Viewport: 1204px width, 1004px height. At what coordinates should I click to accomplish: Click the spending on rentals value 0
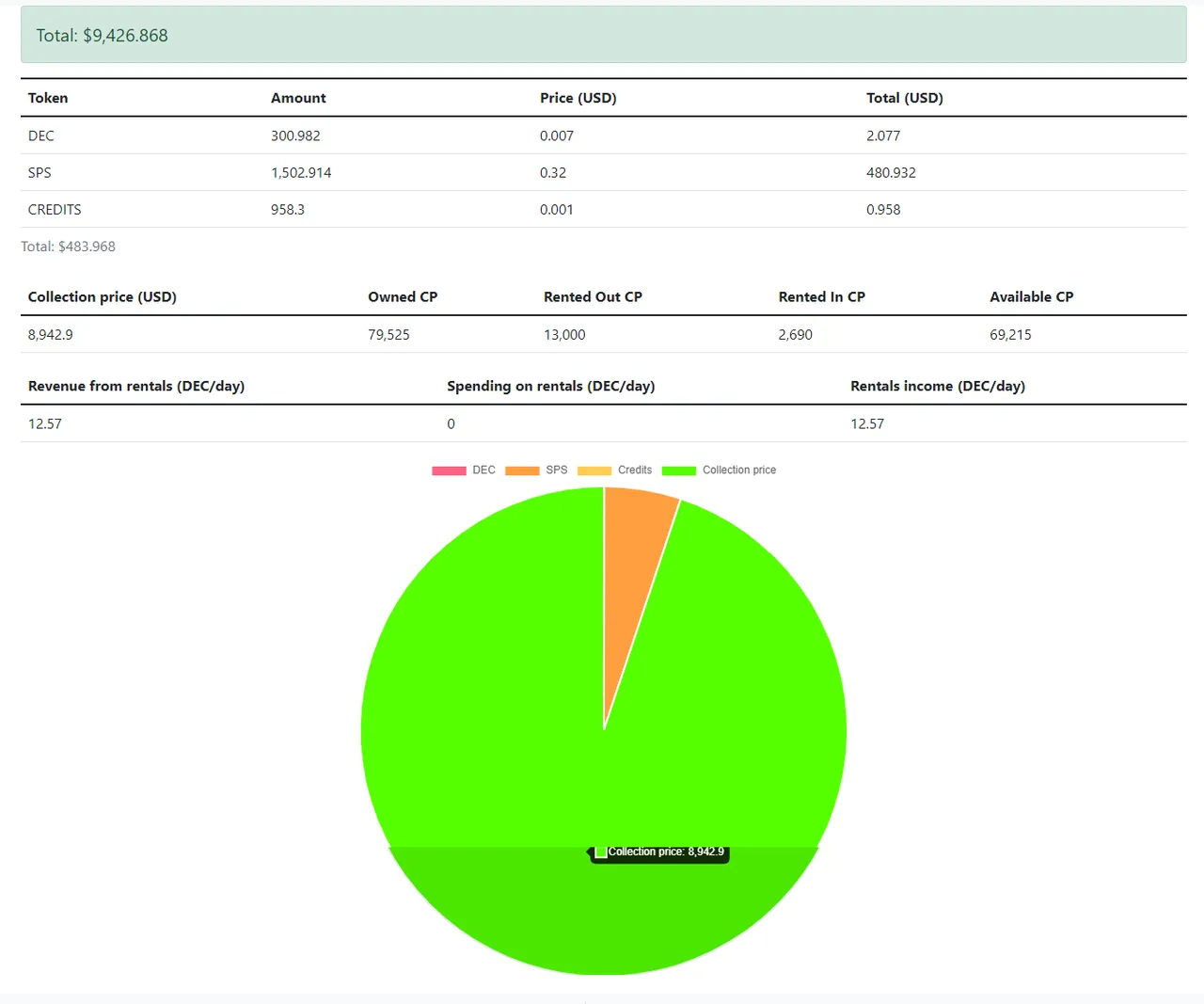tap(451, 424)
